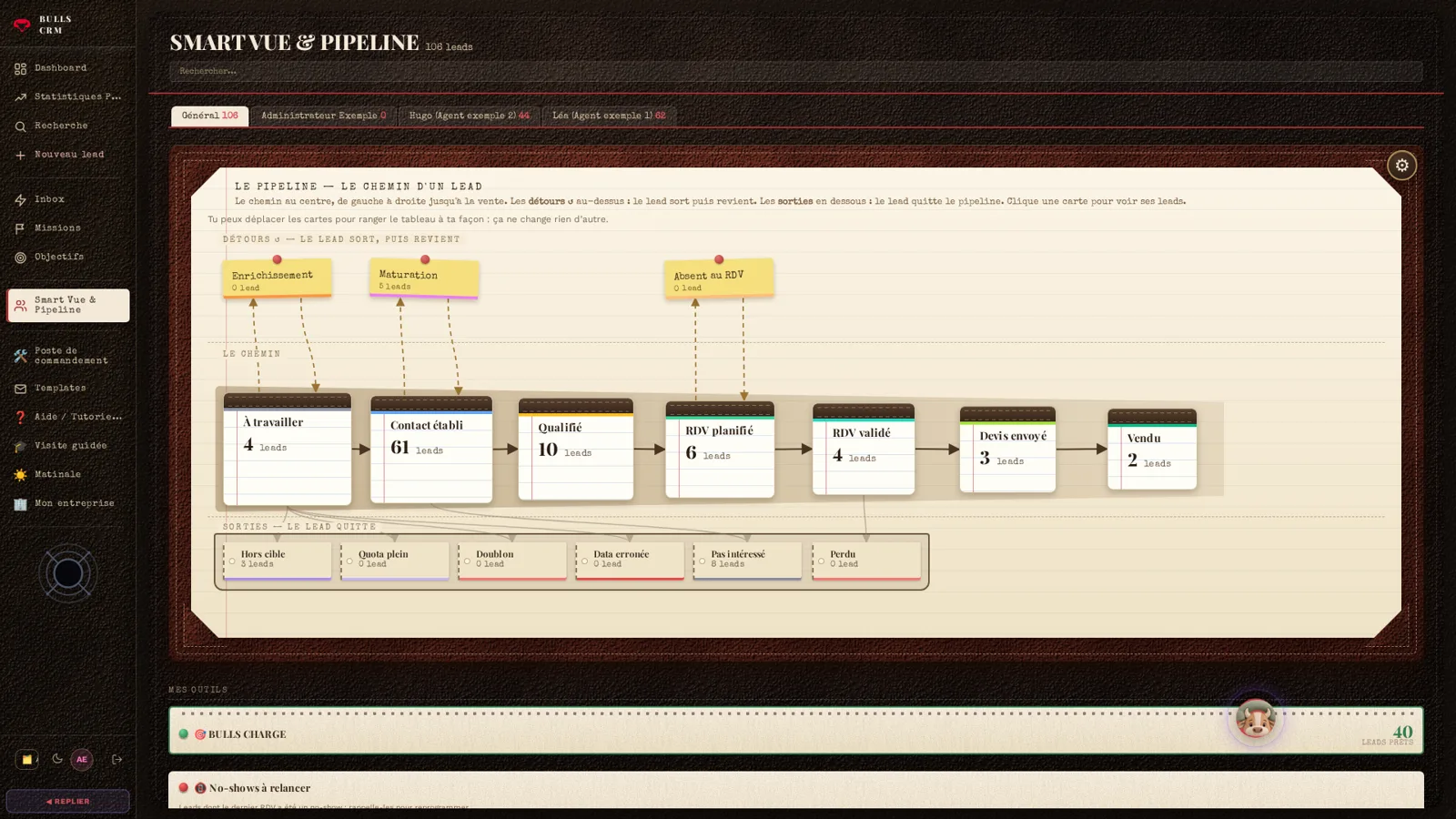The height and width of the screenshot is (819, 1456).
Task: Start Visite guidée graduation cap icon
Action: (x=20, y=446)
